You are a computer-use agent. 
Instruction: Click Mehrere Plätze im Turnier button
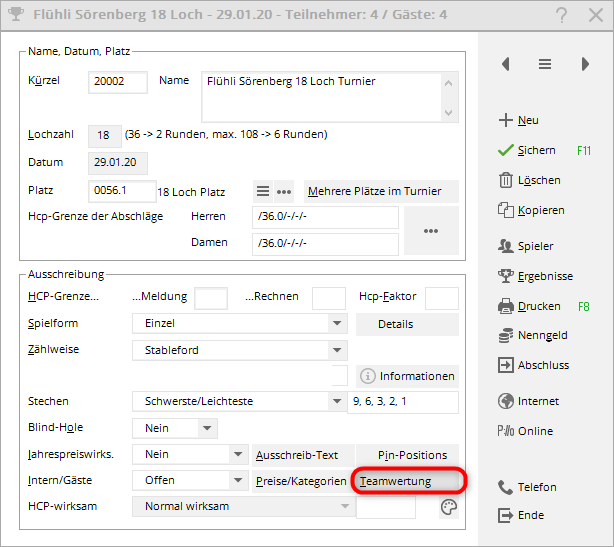[x=380, y=191]
